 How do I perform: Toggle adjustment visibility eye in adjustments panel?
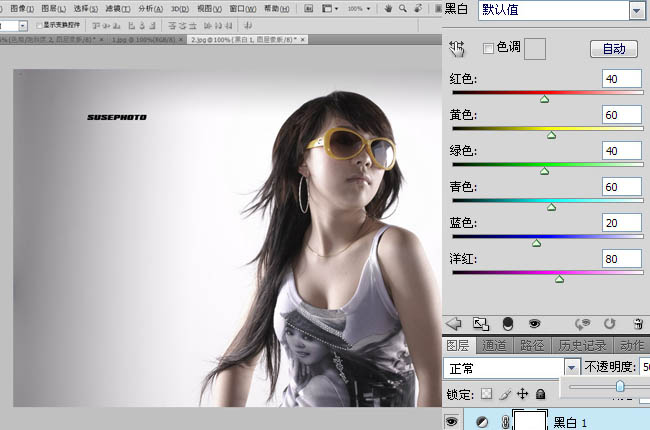coord(534,324)
